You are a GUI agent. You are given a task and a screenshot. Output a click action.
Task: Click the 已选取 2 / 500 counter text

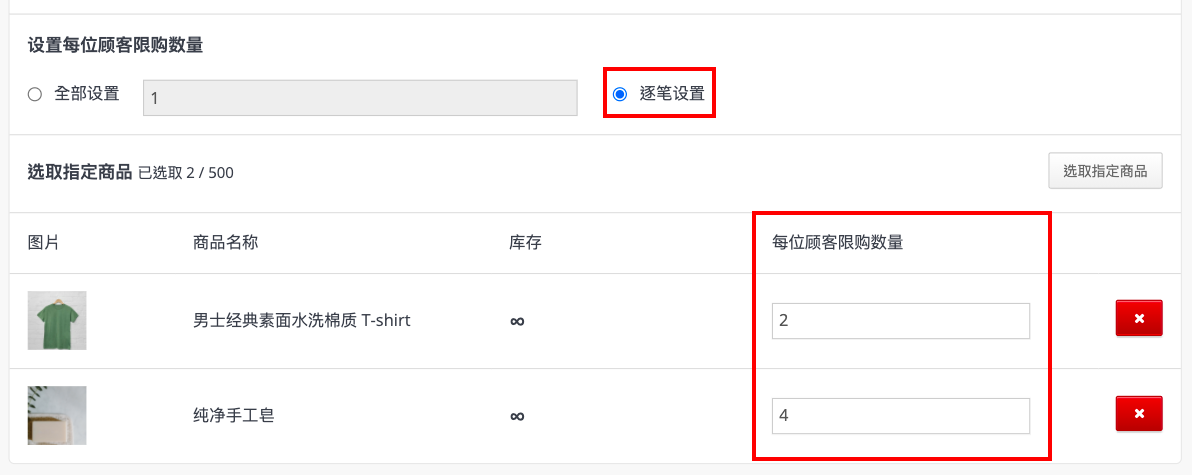185,173
